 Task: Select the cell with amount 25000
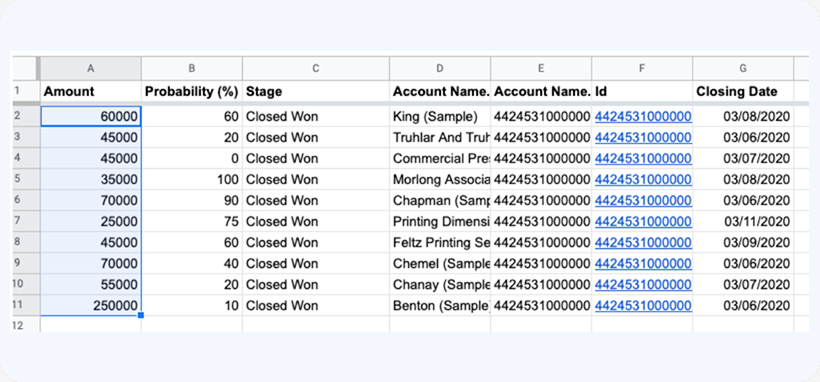point(90,221)
